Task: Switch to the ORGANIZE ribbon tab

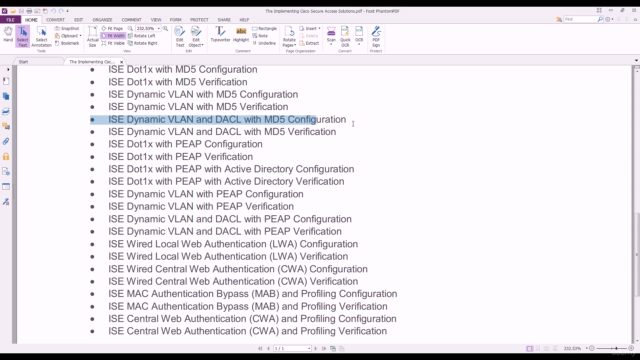Action: click(102, 20)
